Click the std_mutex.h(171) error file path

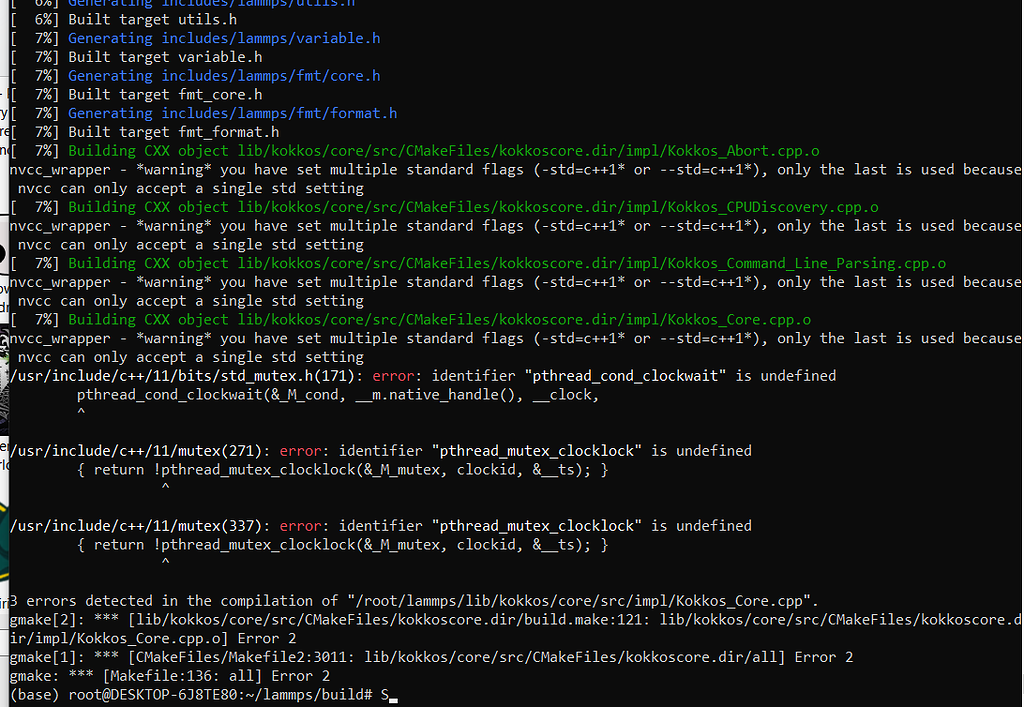[186, 376]
